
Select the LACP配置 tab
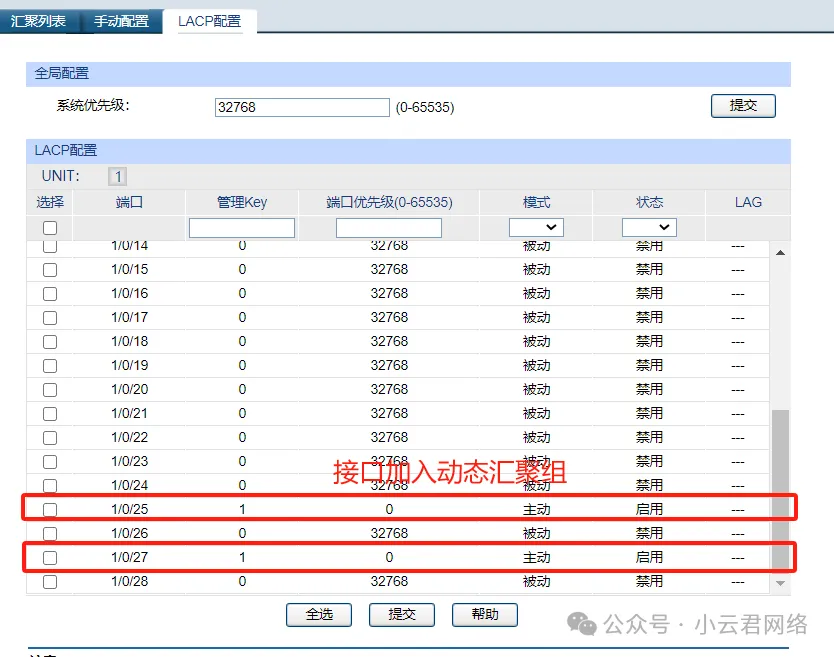click(209, 20)
